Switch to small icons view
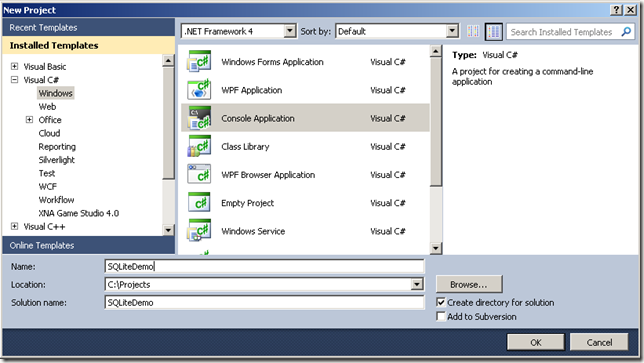This screenshot has height=363, width=644. 473,31
